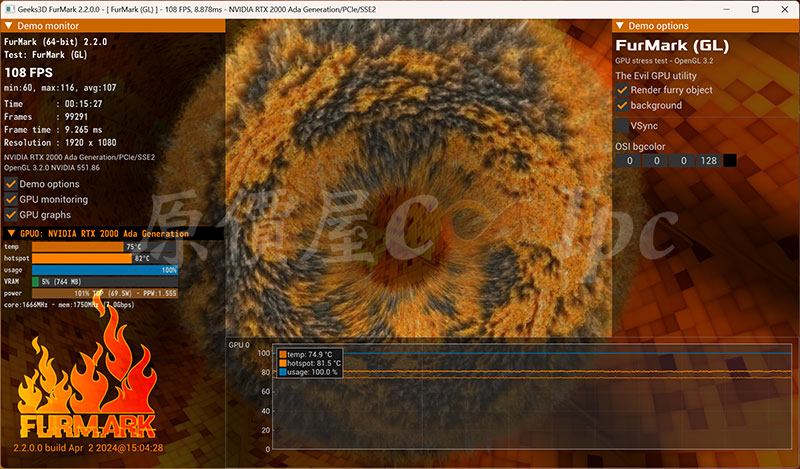Maximize the FurMark window
This screenshot has width=800, height=469.
tap(755, 9)
